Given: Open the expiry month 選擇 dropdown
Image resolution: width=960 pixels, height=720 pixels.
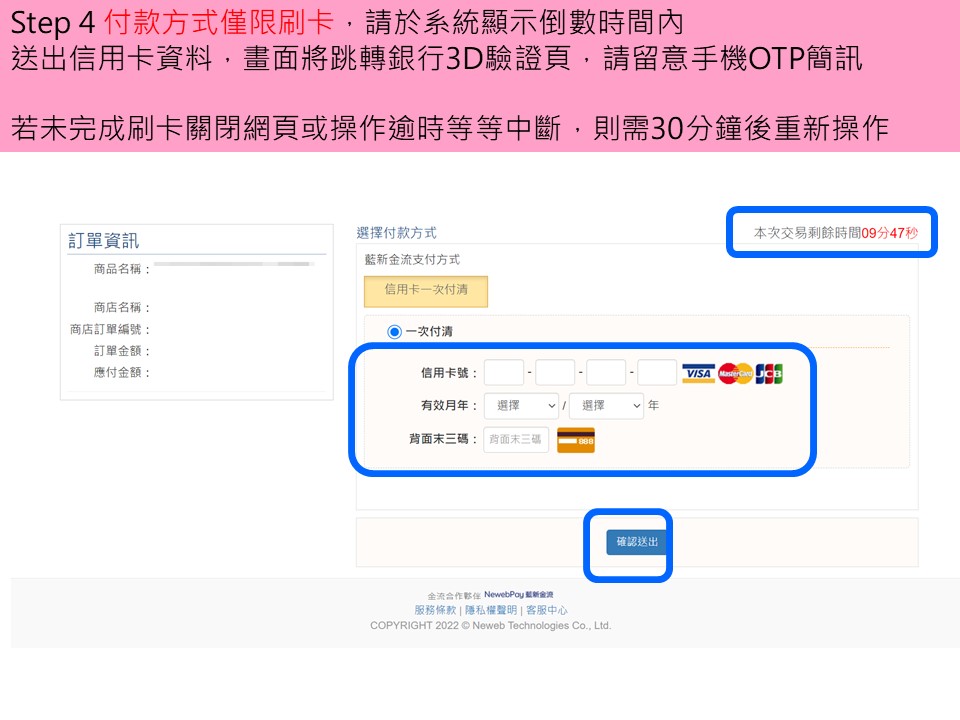Looking at the screenshot, I should pos(521,406).
